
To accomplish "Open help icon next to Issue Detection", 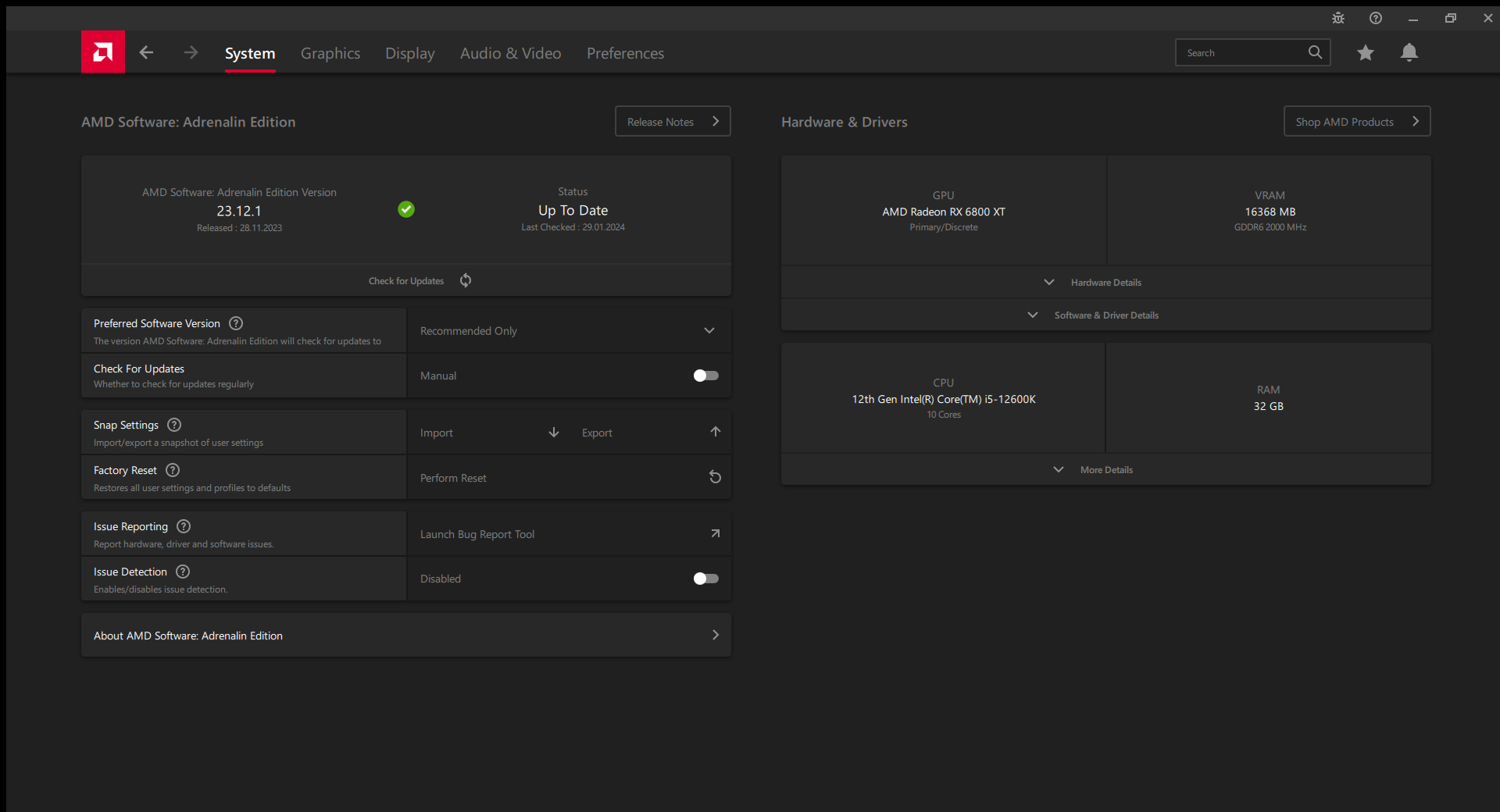I will [183, 572].
